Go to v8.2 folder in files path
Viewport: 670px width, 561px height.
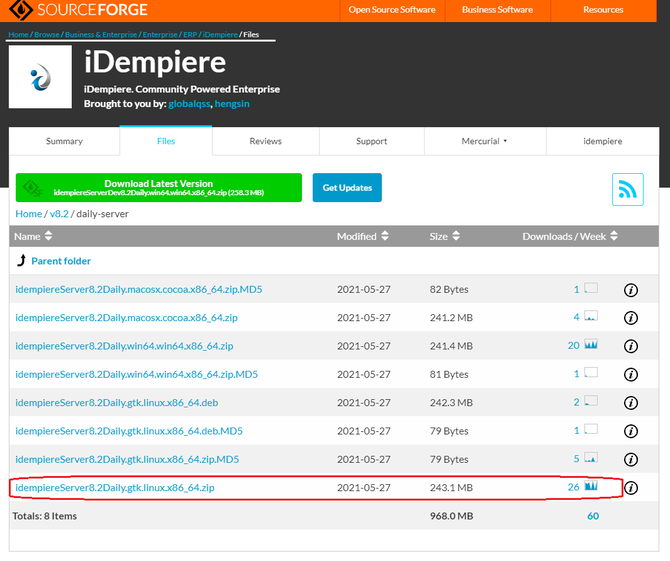pos(59,214)
